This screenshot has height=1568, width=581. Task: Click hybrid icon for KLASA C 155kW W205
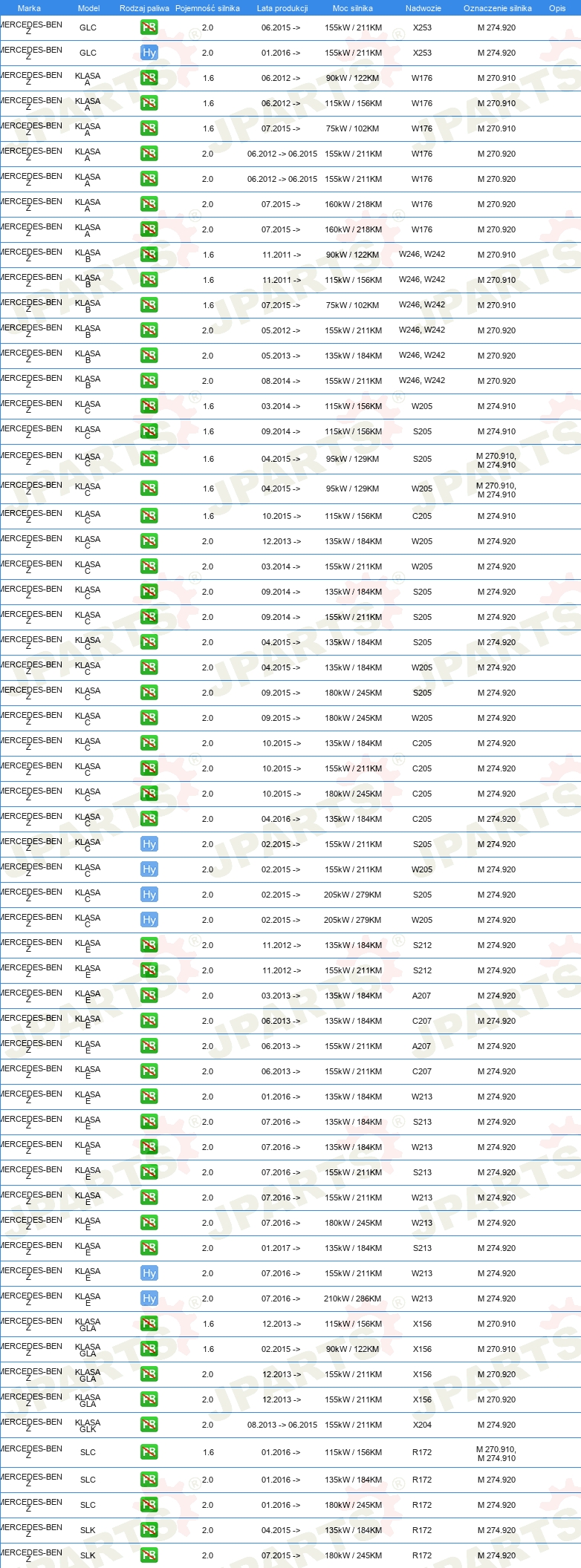click(149, 869)
